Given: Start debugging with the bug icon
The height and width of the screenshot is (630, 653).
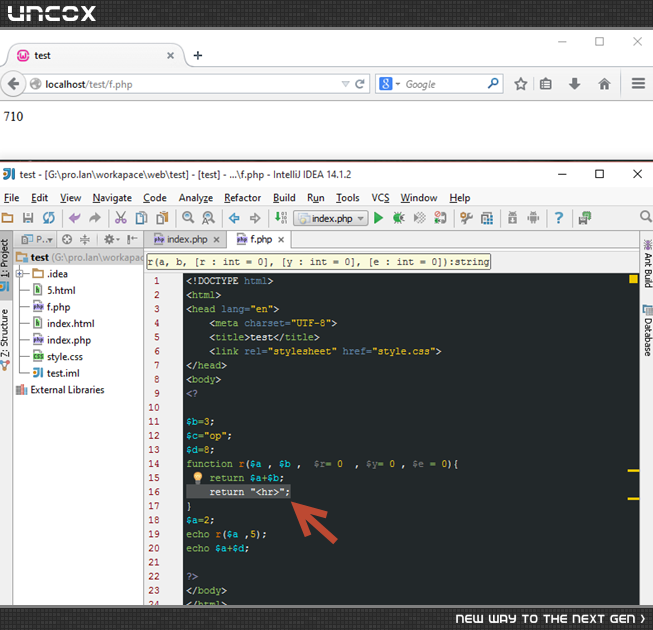Looking at the screenshot, I should pyautogui.click(x=399, y=217).
